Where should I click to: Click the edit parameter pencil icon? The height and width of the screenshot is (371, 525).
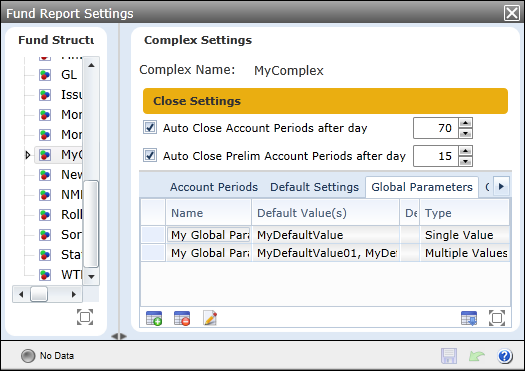click(210, 318)
